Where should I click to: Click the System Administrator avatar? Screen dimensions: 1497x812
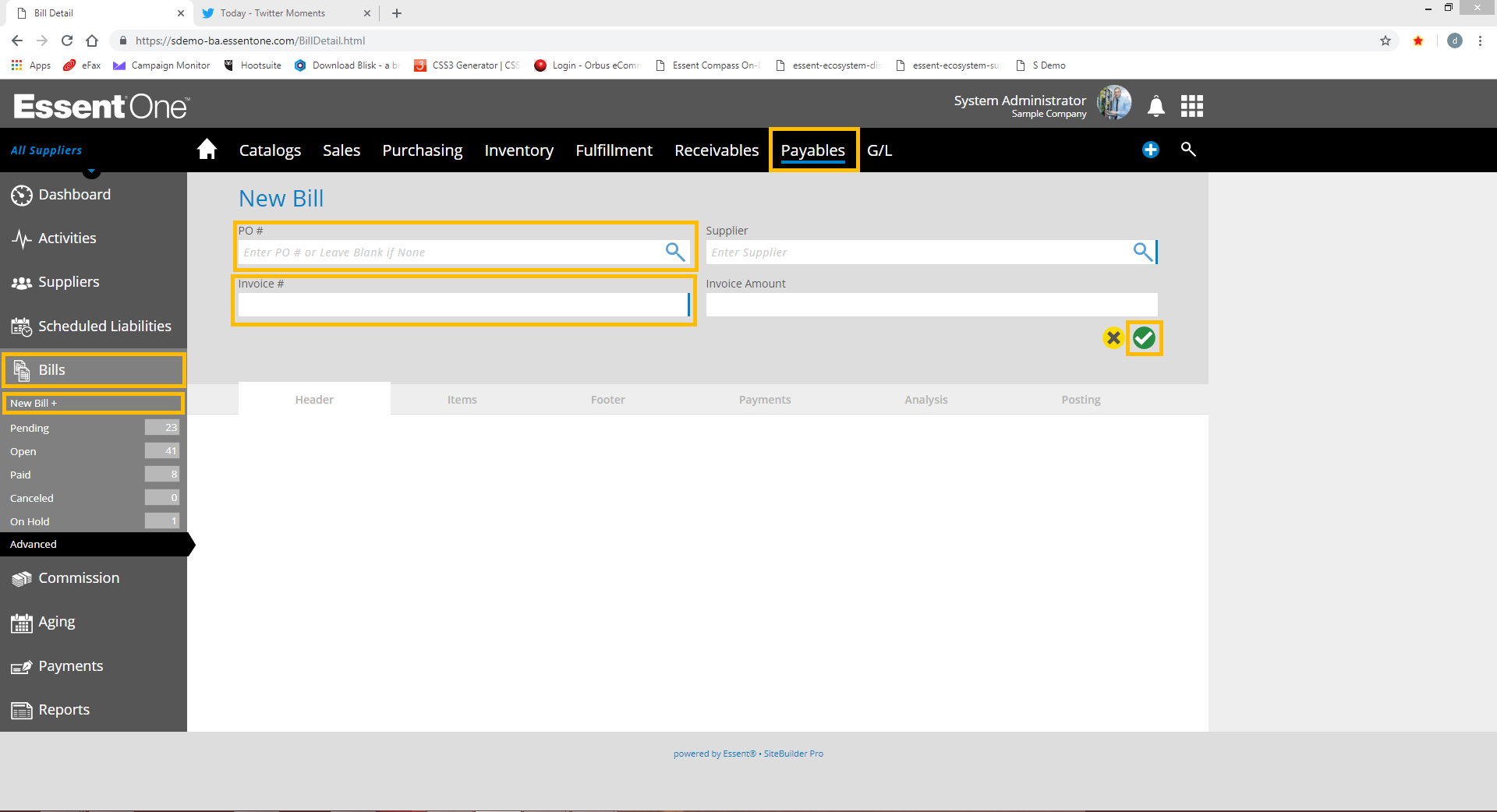coord(1114,104)
